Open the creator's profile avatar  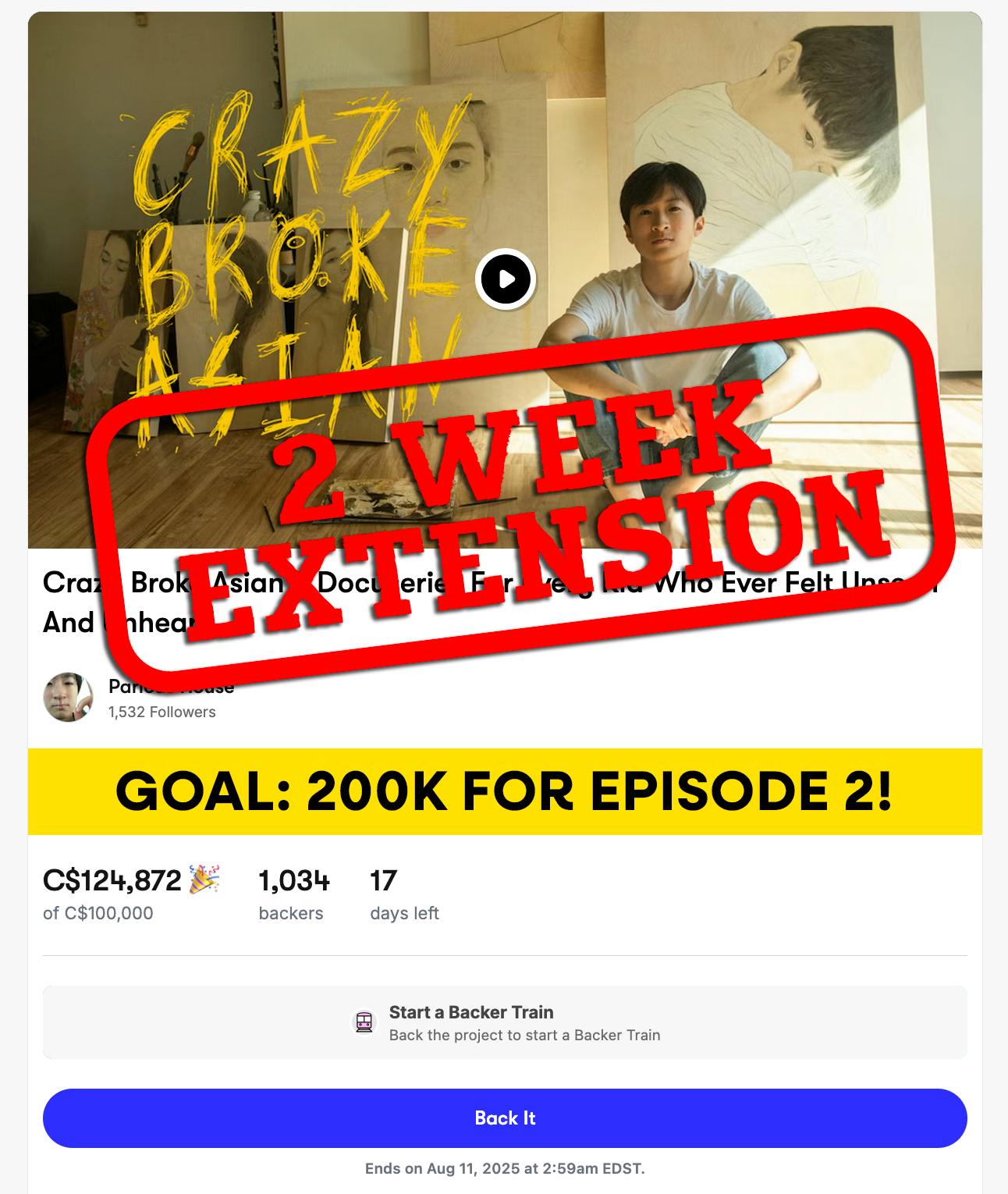click(68, 697)
